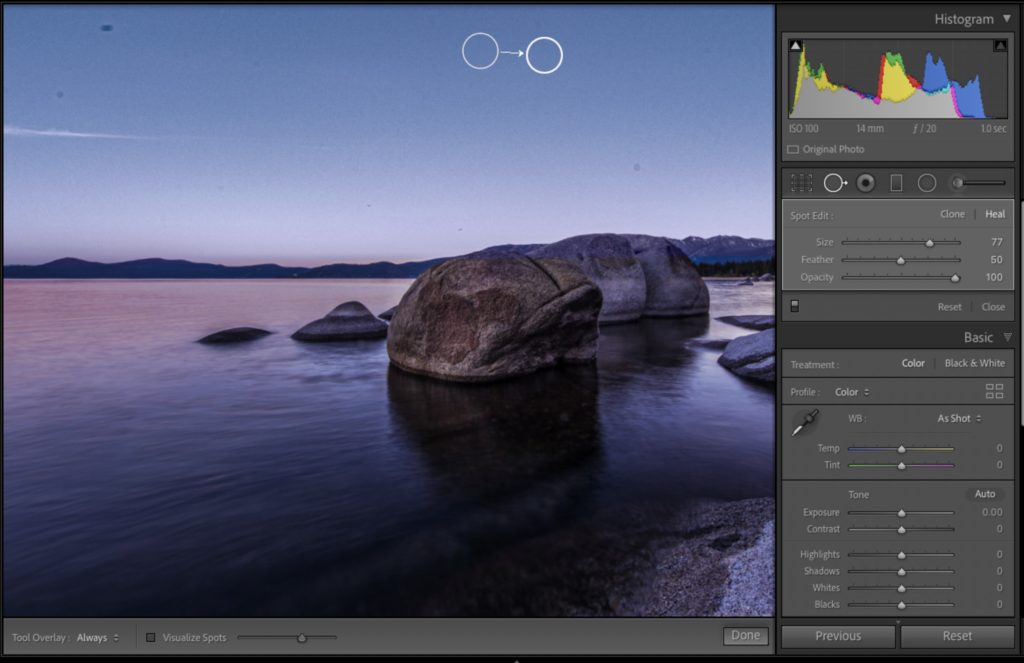Switch Treatment to Black & White

(975, 363)
